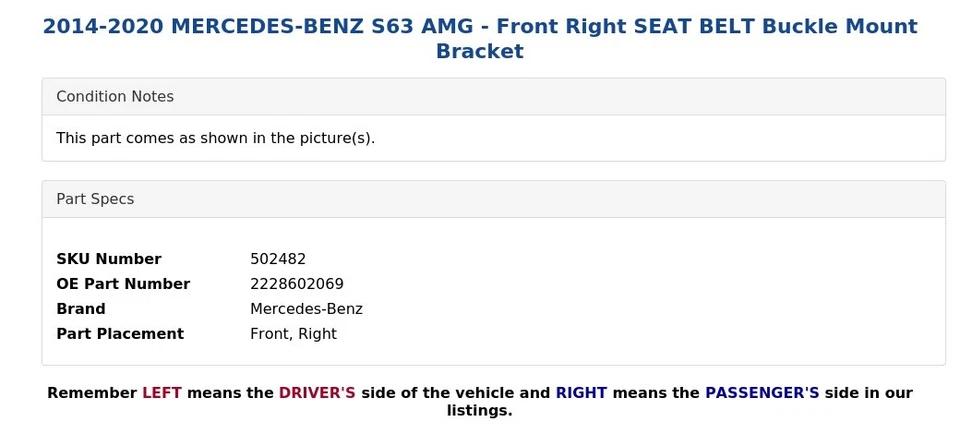Click the word "listings." ending the reminder
This screenshot has height=434, width=960.
click(479, 411)
